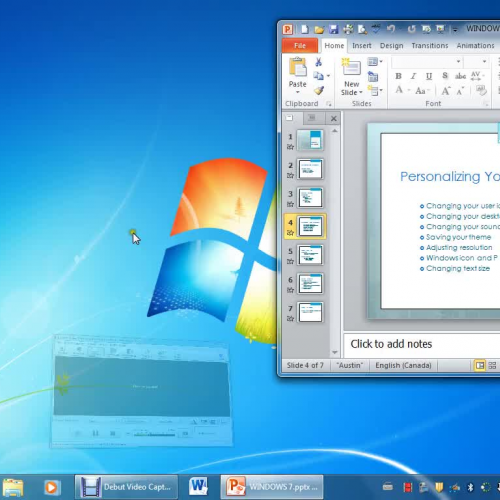
Task: Switch to the Design tab
Action: point(391,46)
